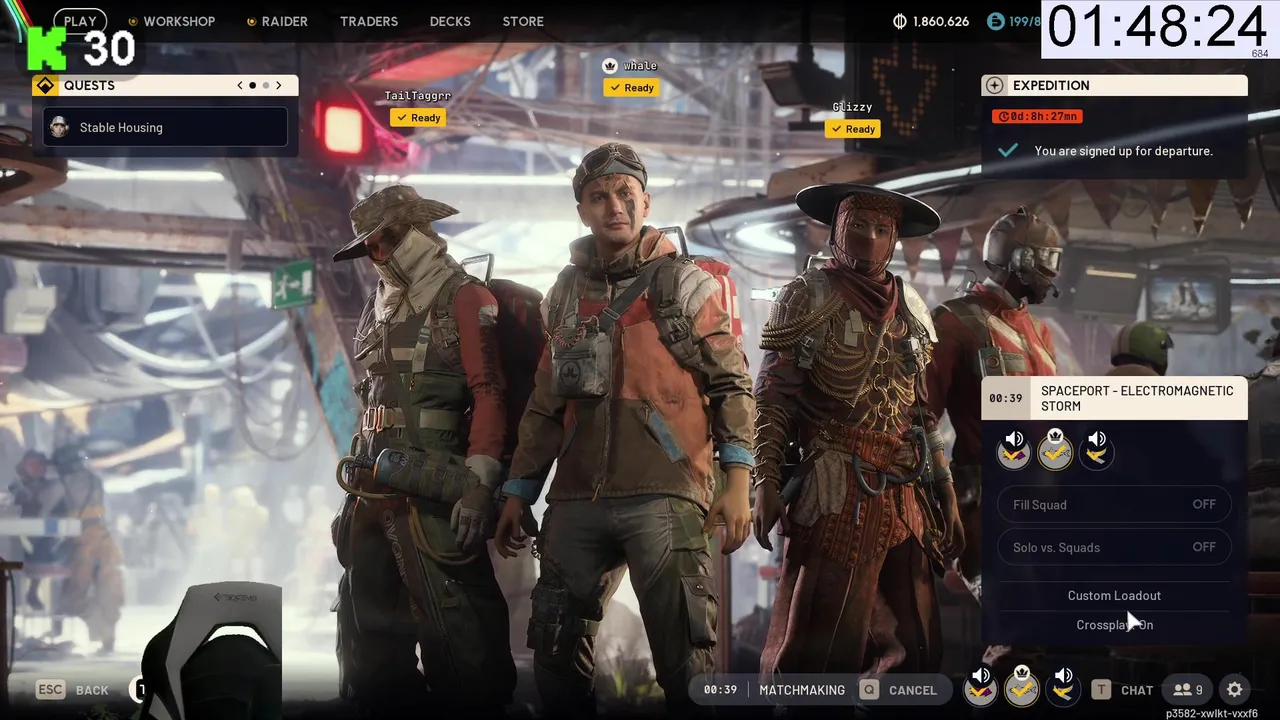Mute third squad member in bottom bar
Image resolution: width=1280 pixels, height=720 pixels.
(1063, 686)
